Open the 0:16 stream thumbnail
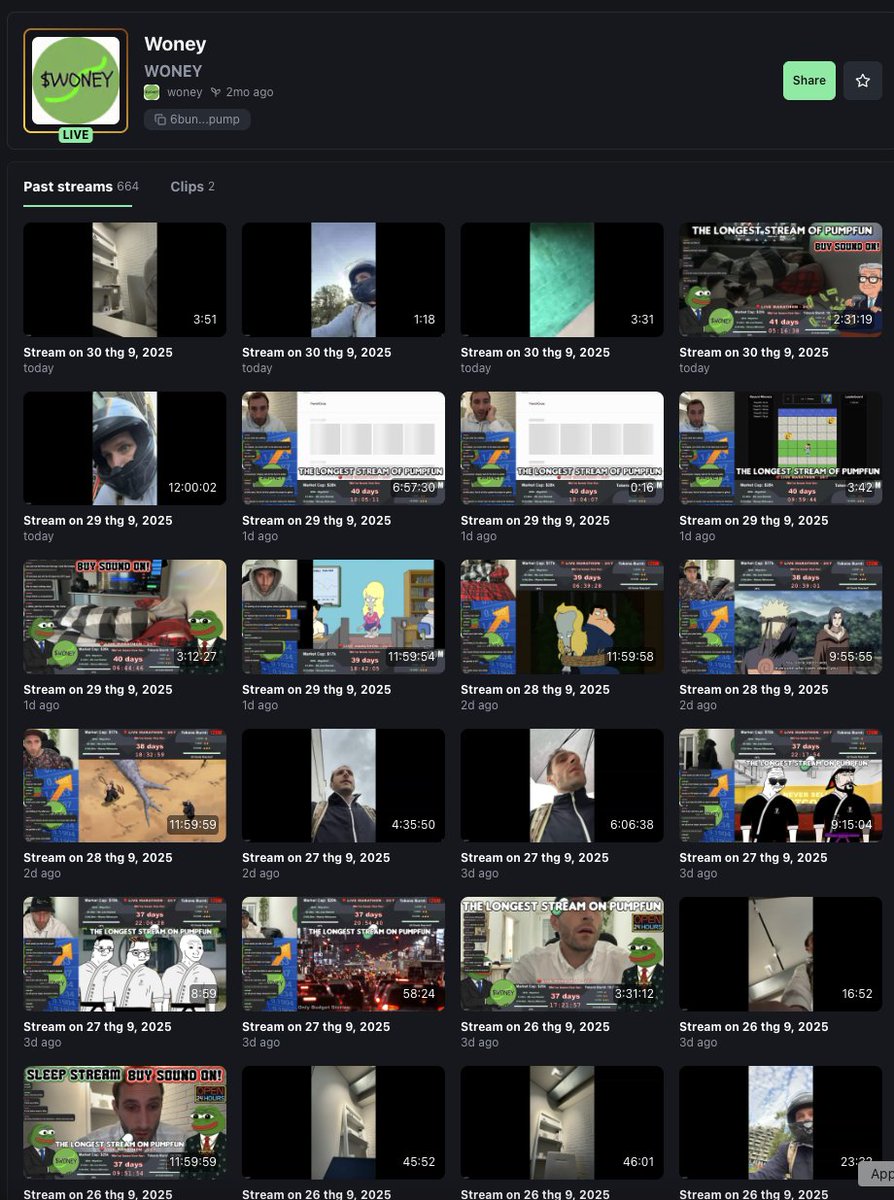Image resolution: width=894 pixels, height=1200 pixels. click(562, 448)
